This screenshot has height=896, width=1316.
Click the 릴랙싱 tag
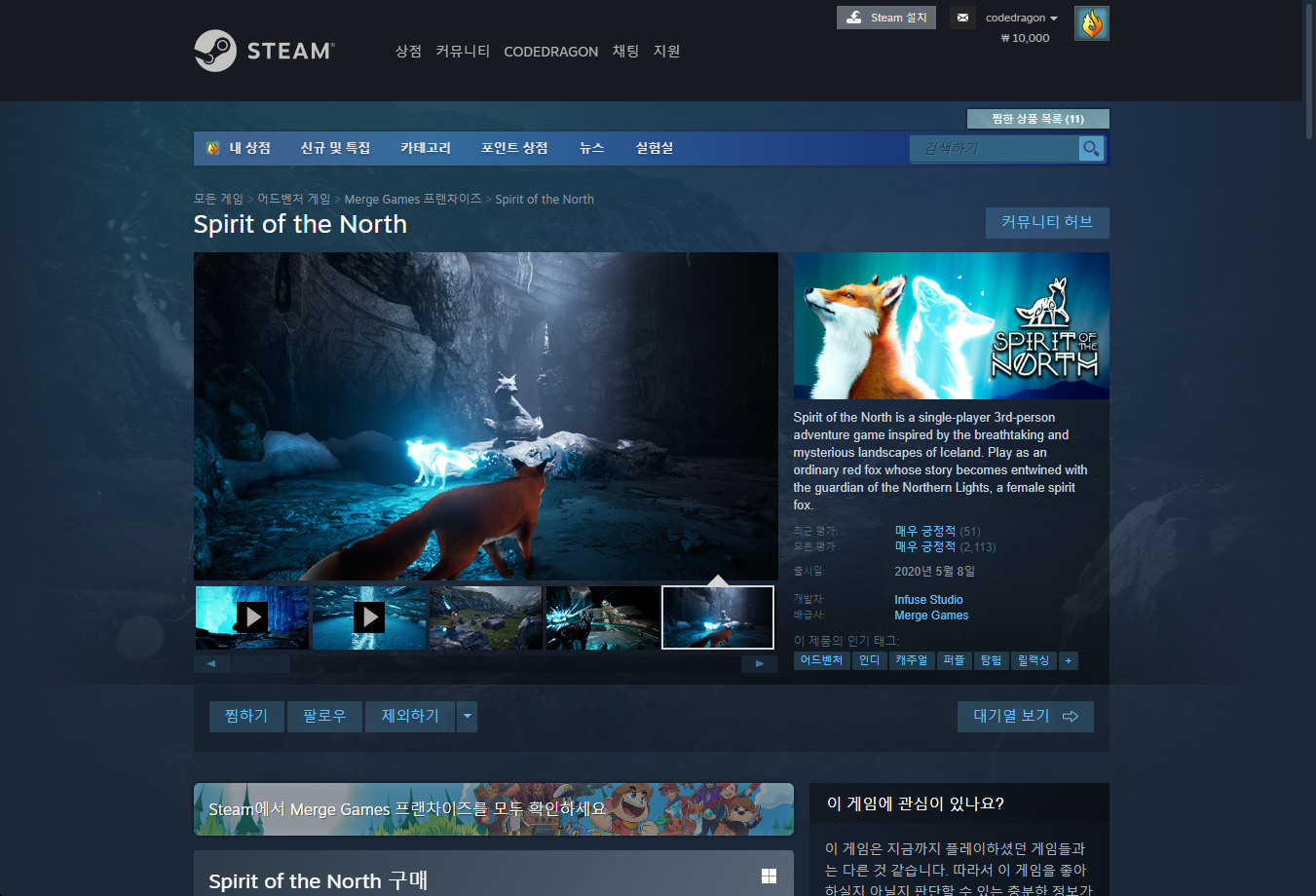(1034, 661)
